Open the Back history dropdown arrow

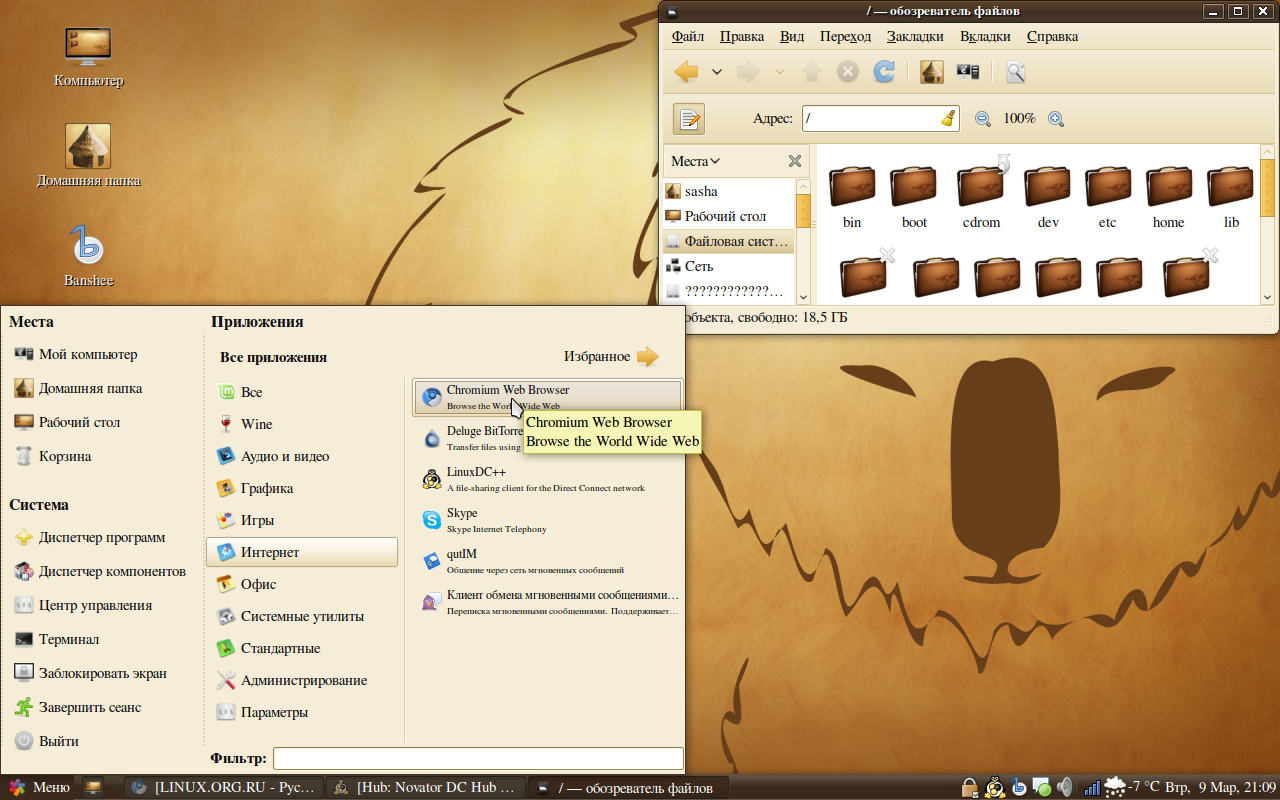tap(717, 72)
